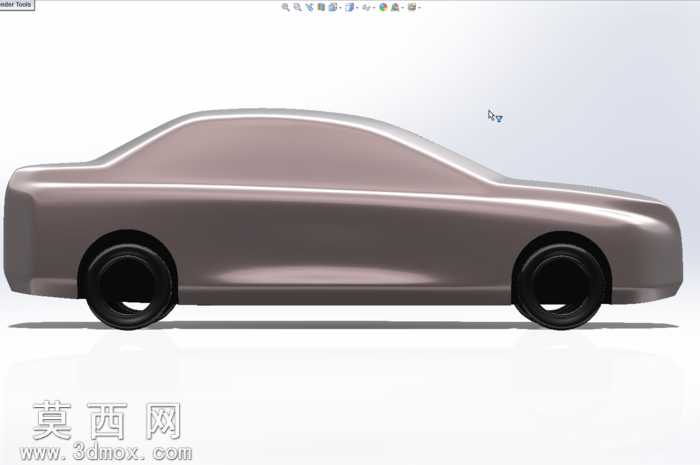Image resolution: width=700 pixels, height=465 pixels.
Task: Expand the View Orientation dropdown arrow
Action: (340, 7)
